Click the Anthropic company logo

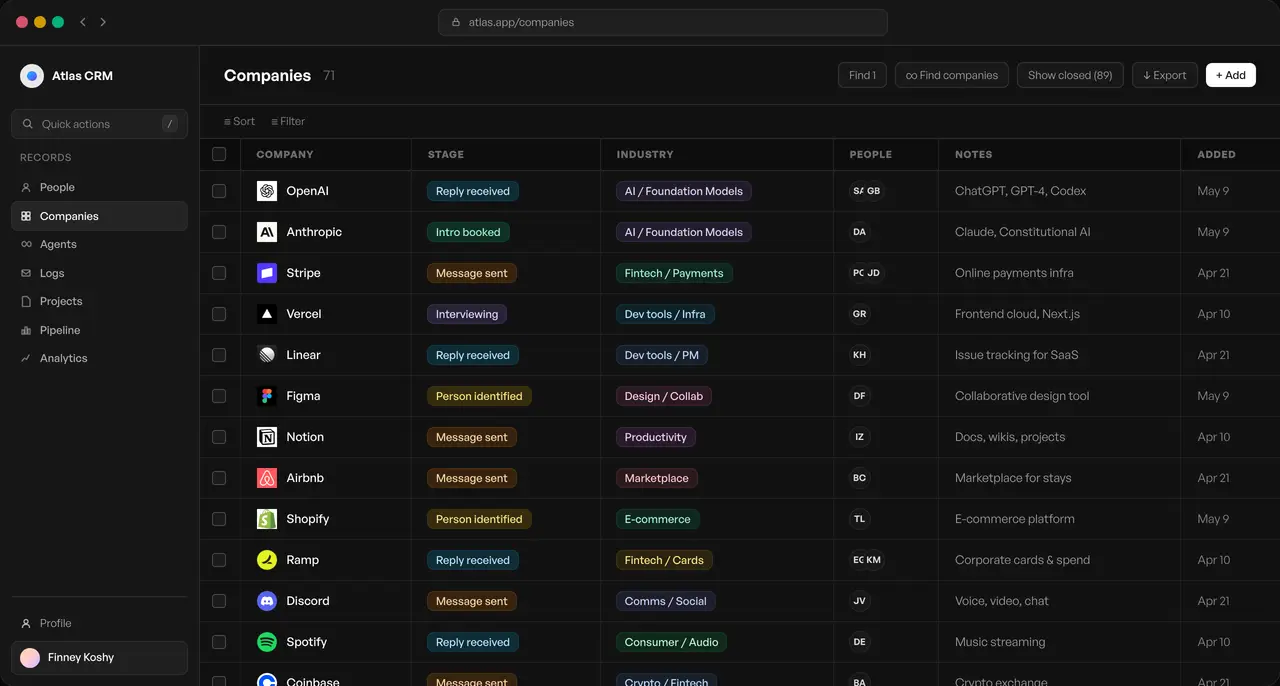point(267,232)
